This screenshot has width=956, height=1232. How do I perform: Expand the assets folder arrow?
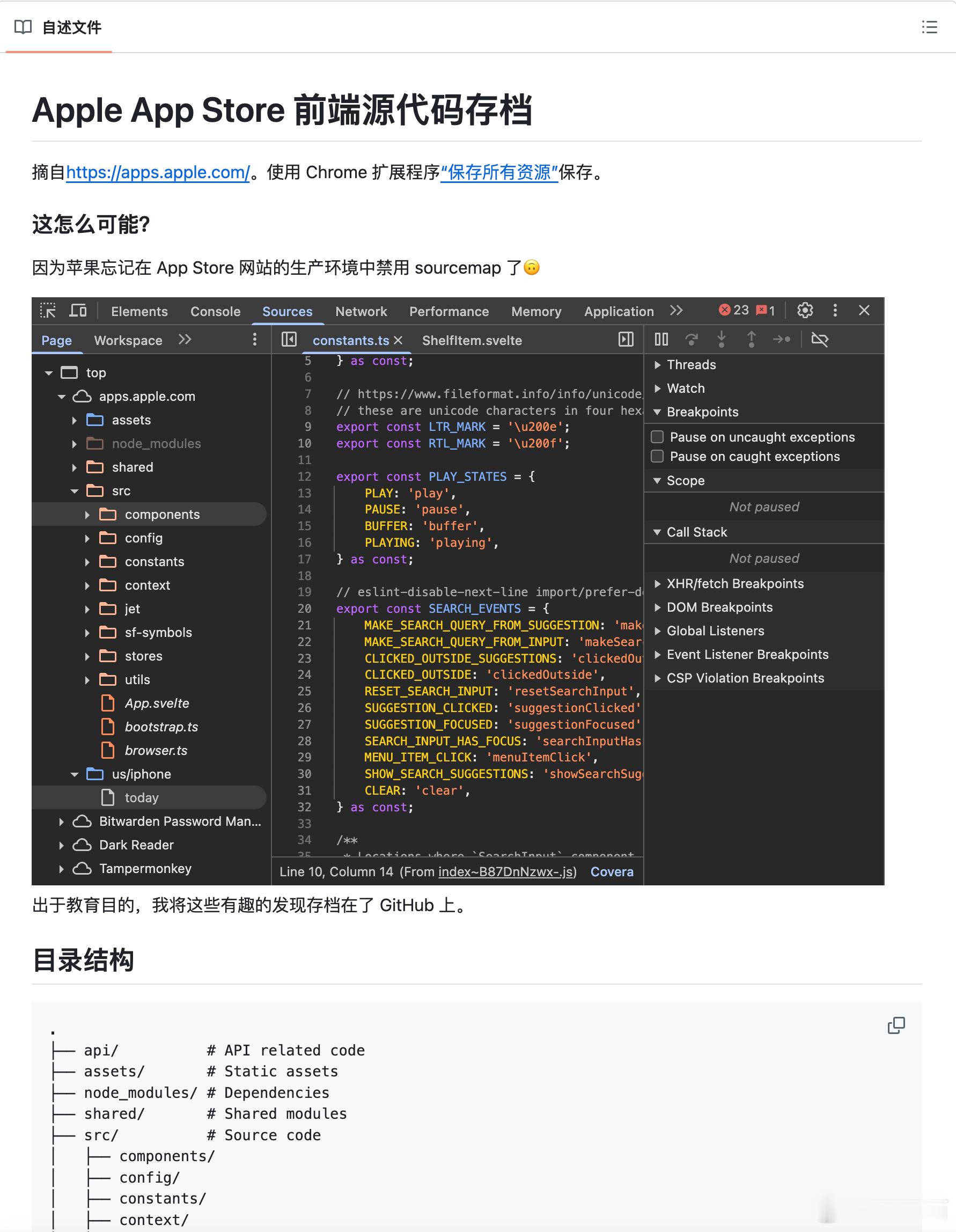pos(75,420)
